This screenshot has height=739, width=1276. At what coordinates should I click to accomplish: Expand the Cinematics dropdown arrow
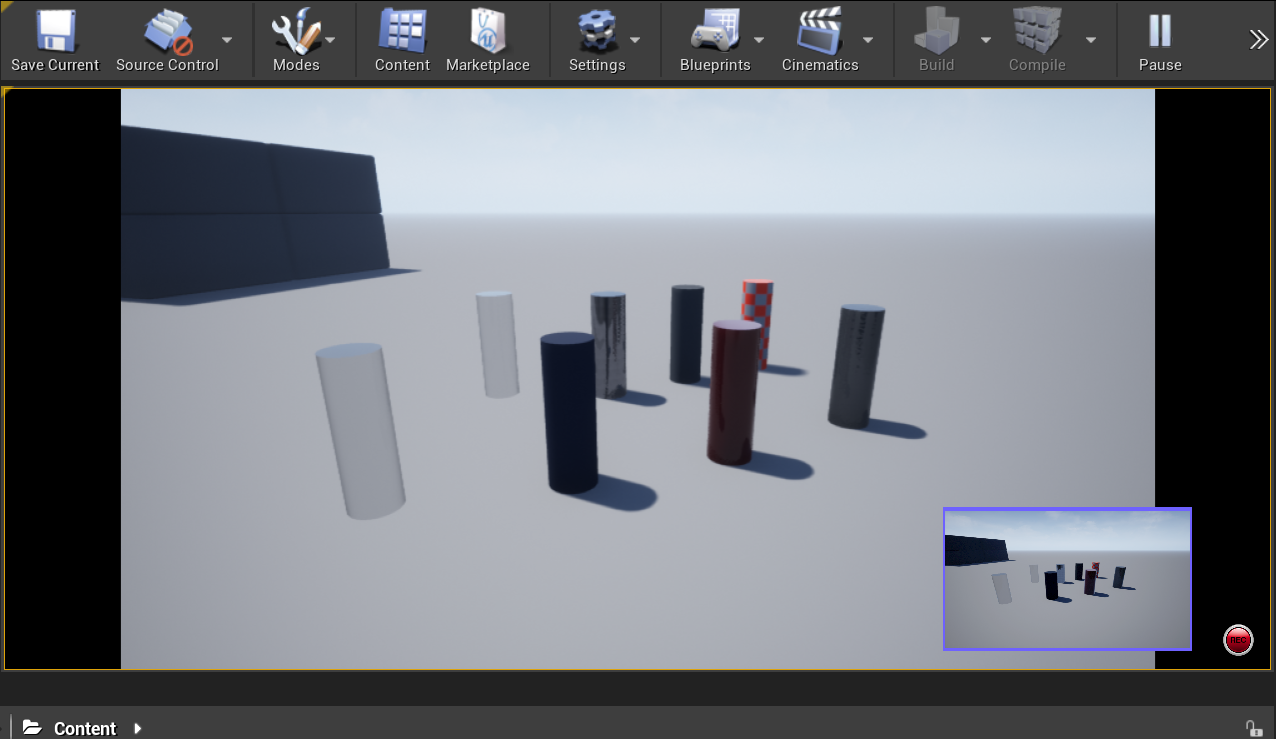pyautogui.click(x=868, y=40)
